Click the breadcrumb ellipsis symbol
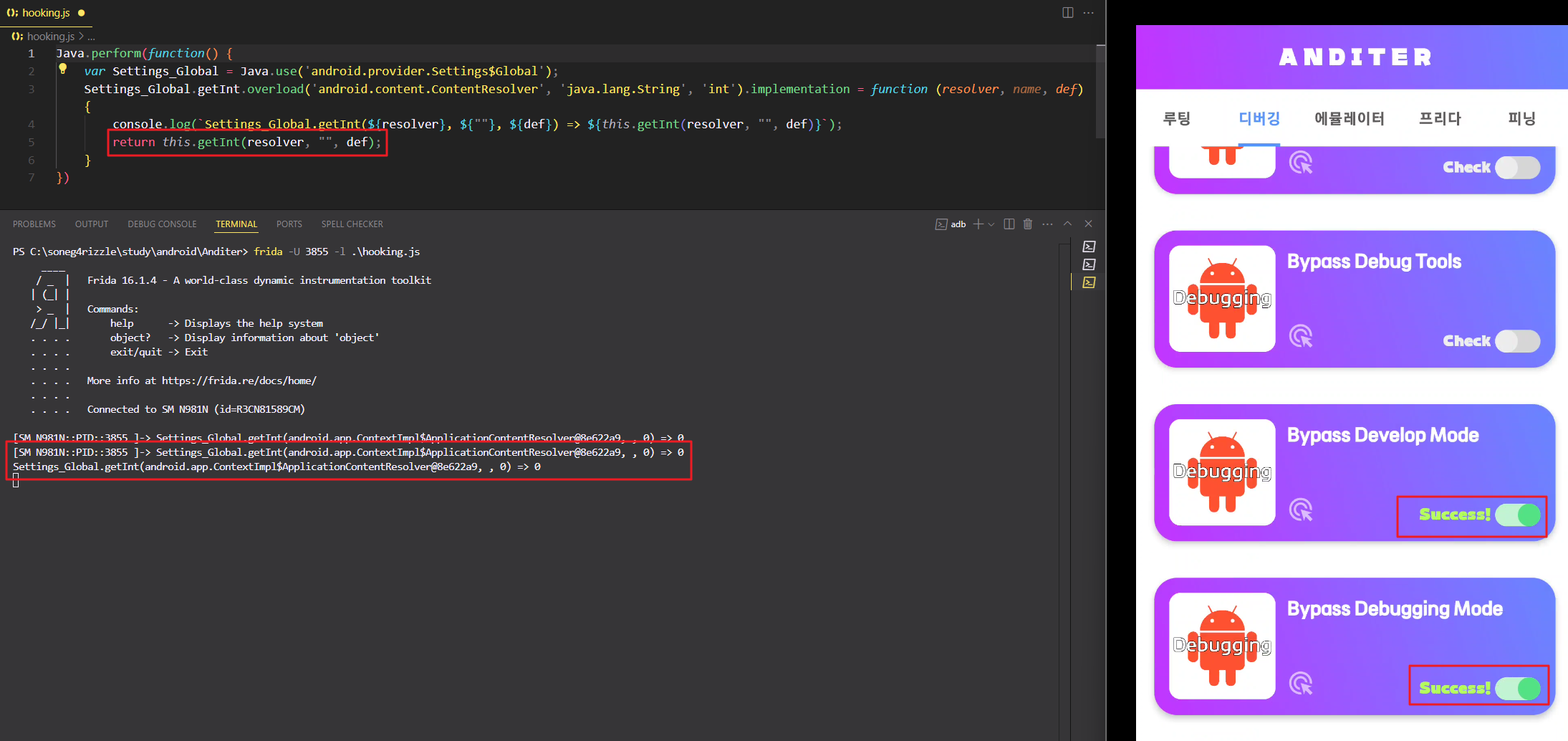 (91, 36)
